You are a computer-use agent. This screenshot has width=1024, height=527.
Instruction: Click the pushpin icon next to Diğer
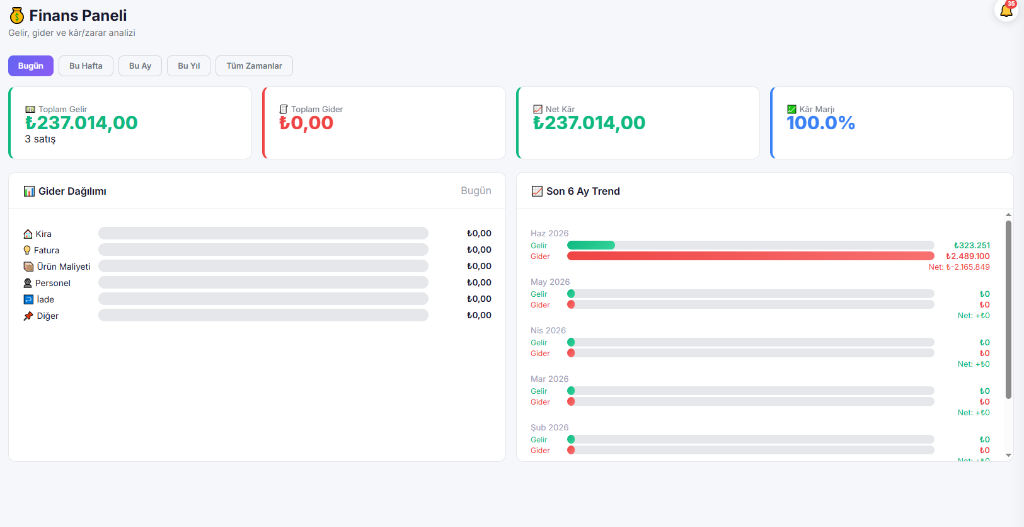point(28,315)
